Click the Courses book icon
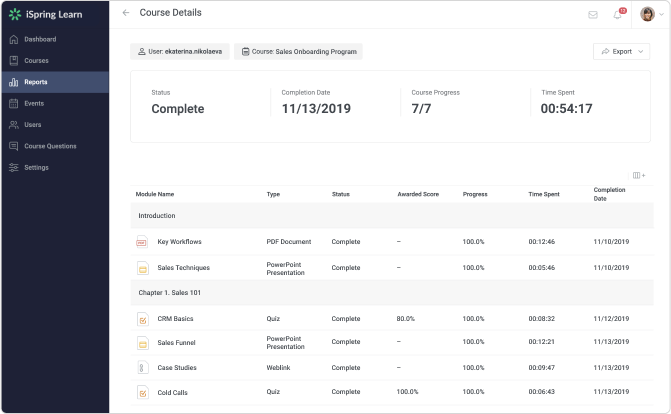 tap(14, 61)
